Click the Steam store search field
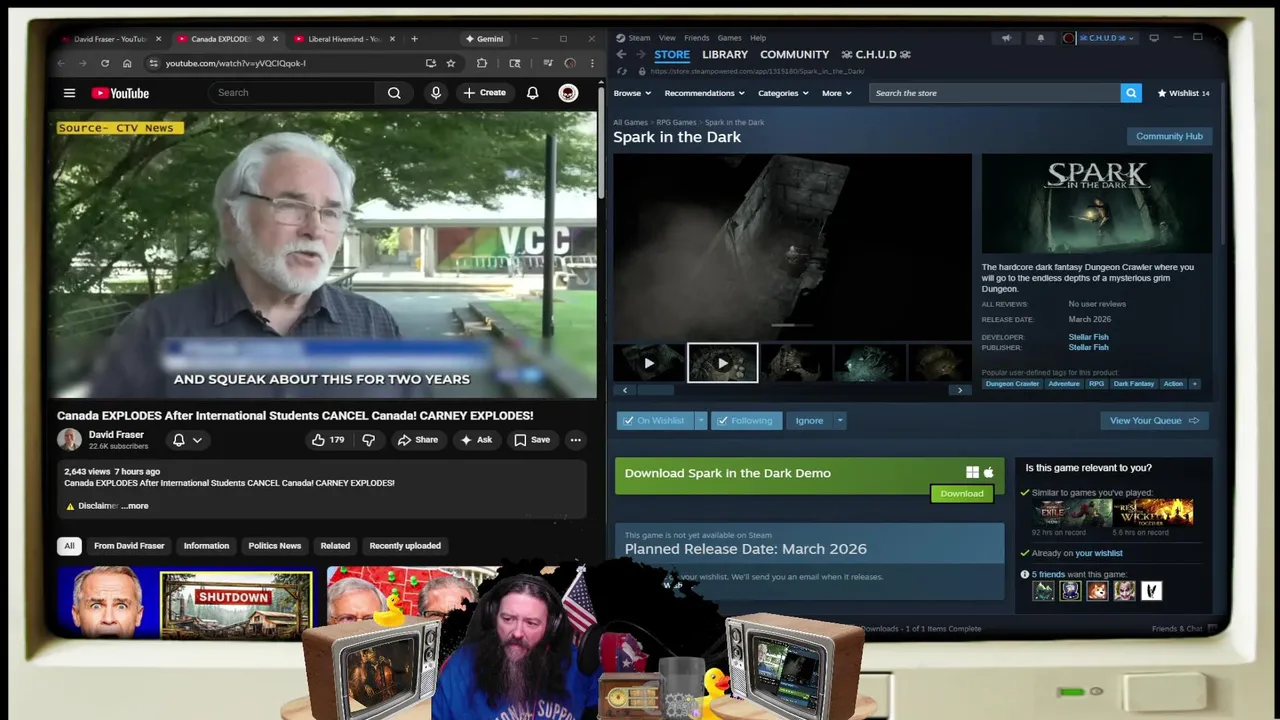1280x720 pixels. (994, 93)
